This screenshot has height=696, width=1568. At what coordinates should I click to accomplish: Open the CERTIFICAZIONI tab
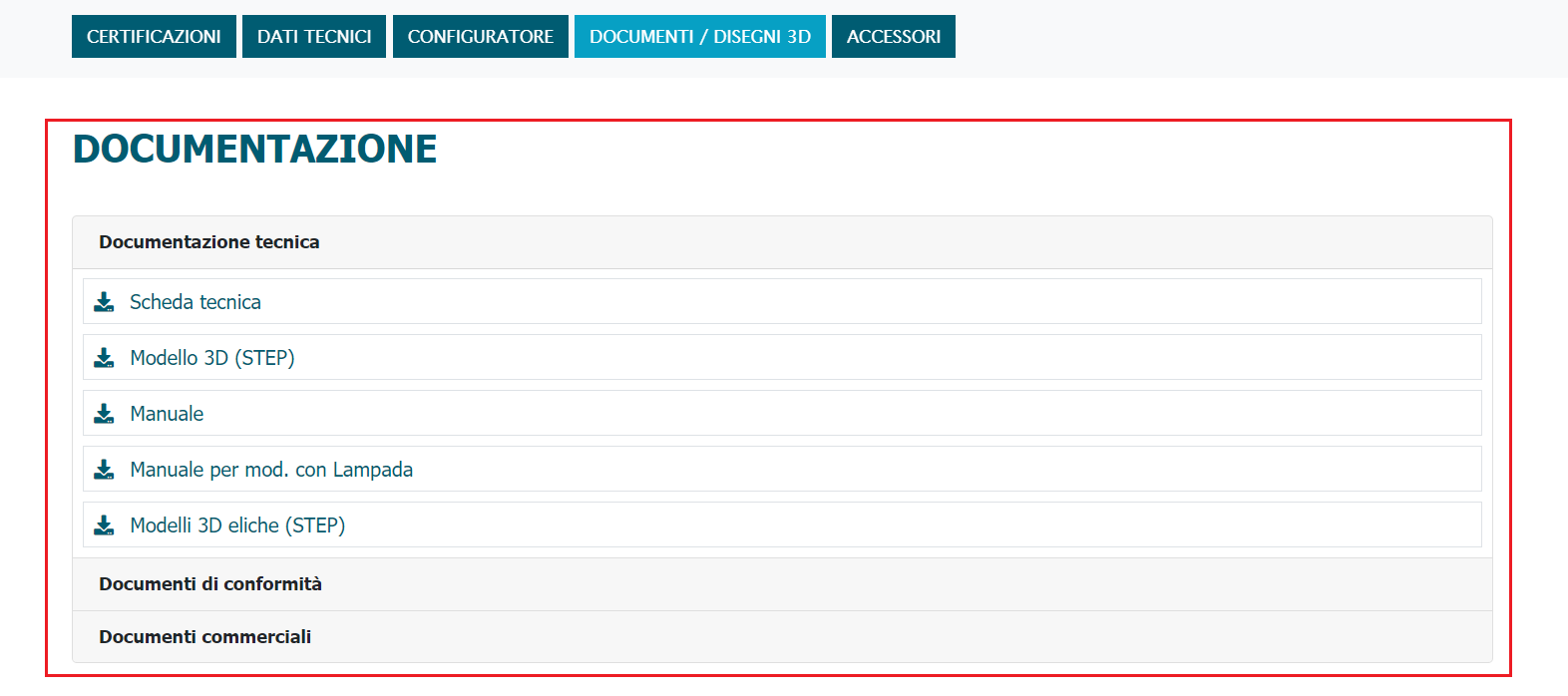click(154, 37)
